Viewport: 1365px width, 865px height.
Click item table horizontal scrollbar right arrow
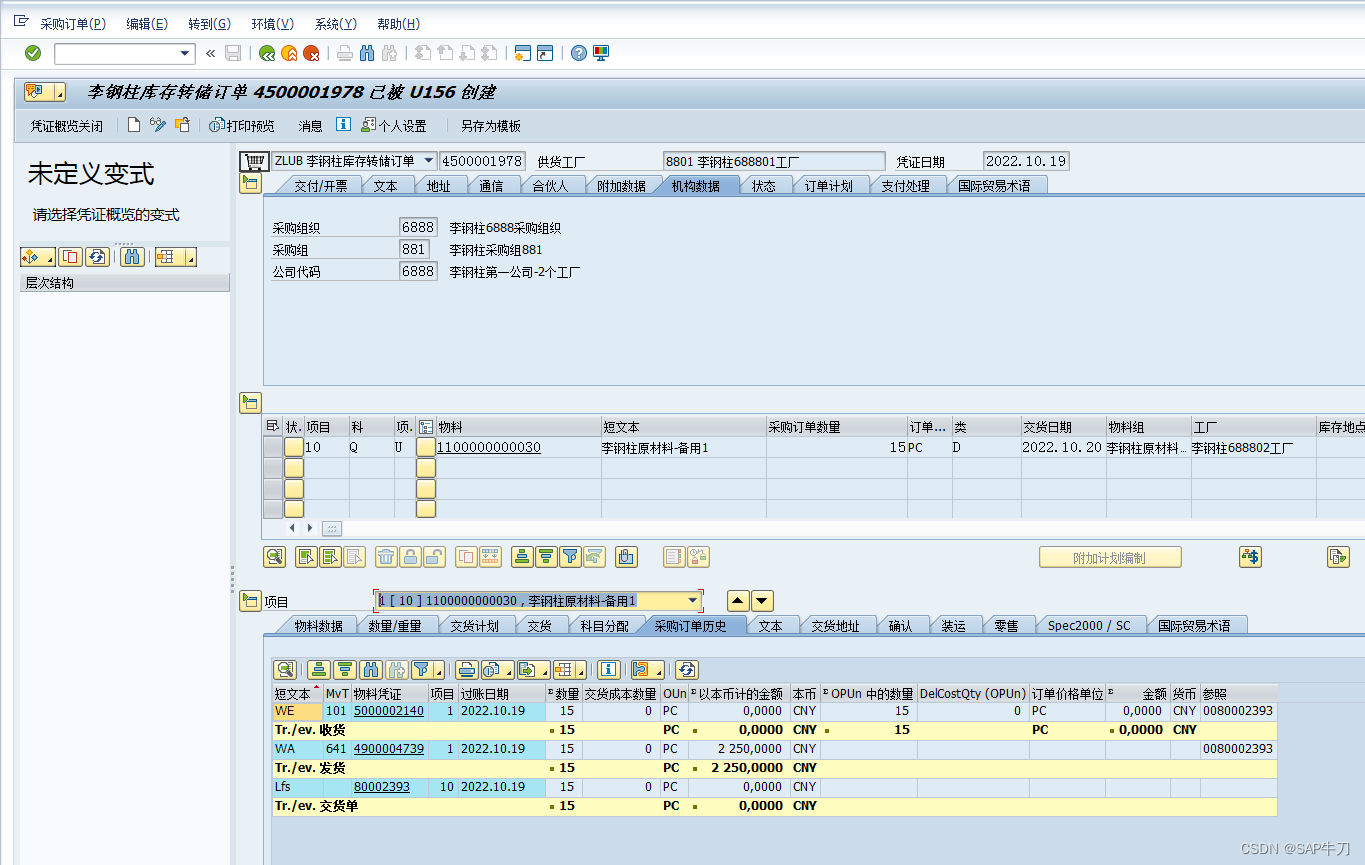click(309, 528)
